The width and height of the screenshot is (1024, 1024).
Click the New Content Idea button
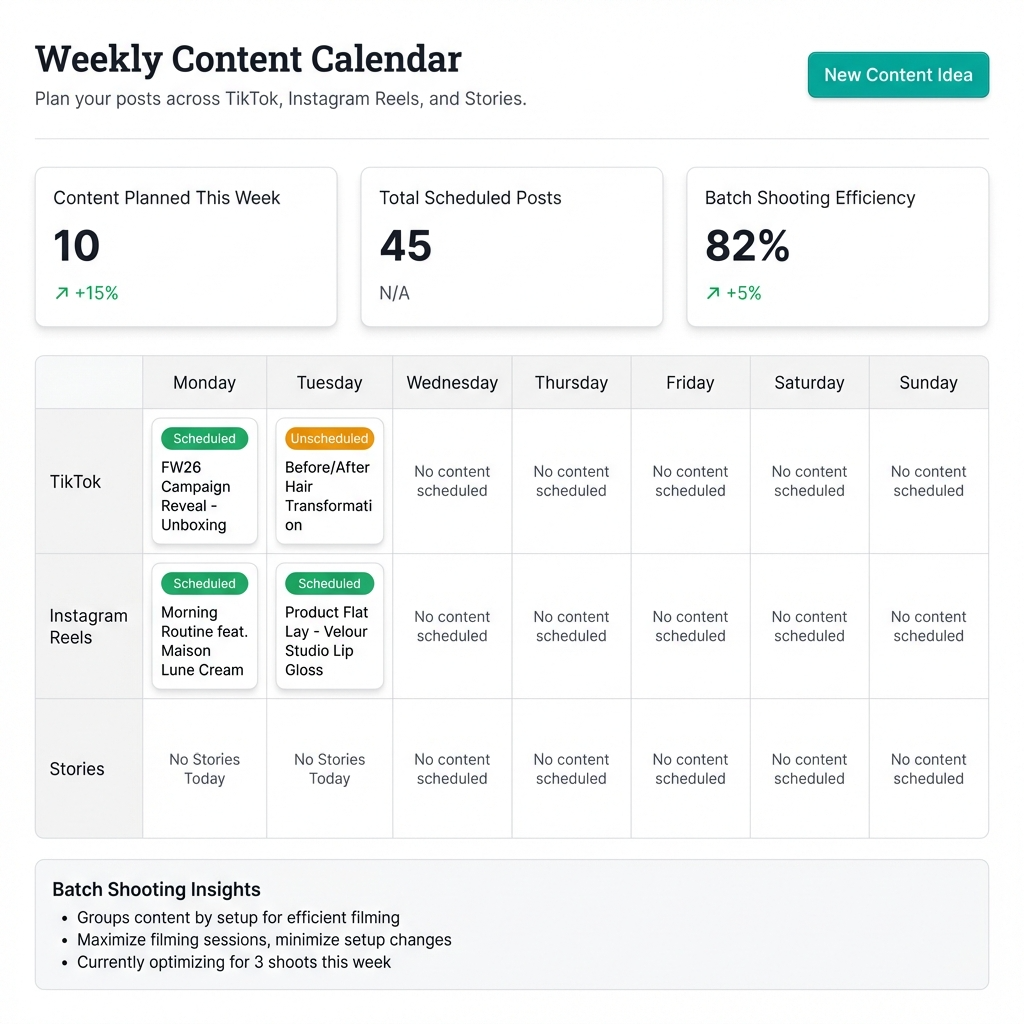coord(897,74)
